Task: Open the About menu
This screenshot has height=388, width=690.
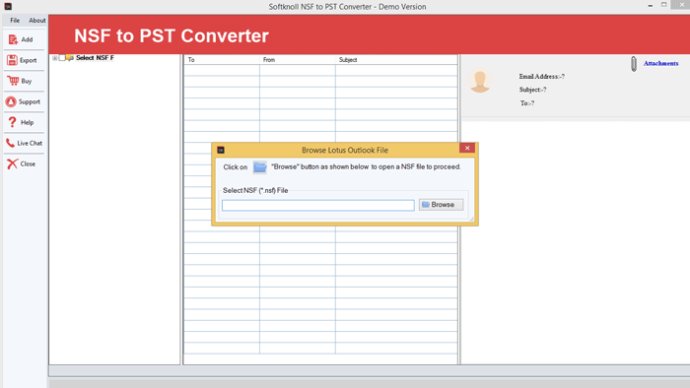Action: tap(37, 20)
